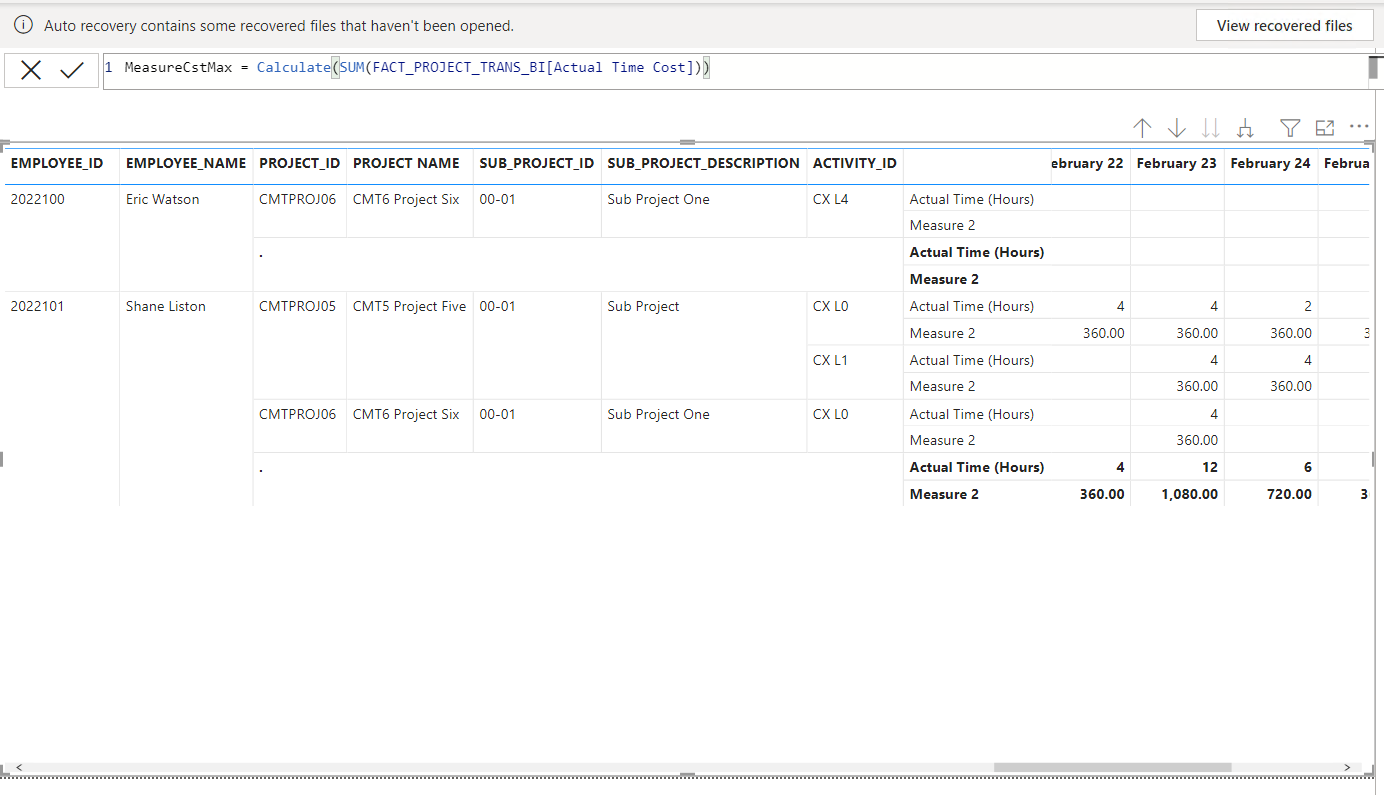This screenshot has height=795, width=1384.
Task: Open the visual's filter icon
Action: tap(1291, 128)
